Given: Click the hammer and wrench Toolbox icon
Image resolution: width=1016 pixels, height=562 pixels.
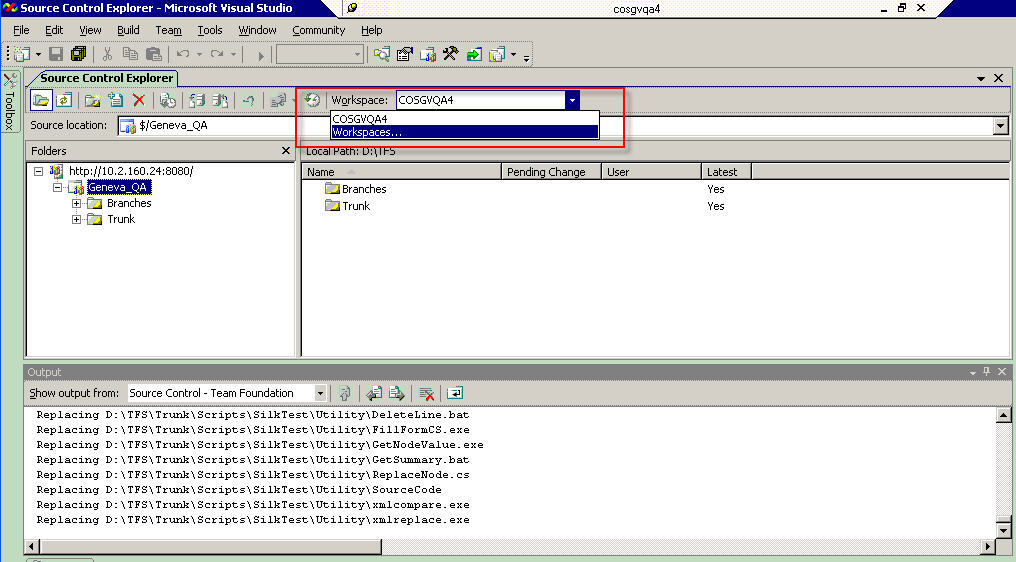Looking at the screenshot, I should 451,54.
